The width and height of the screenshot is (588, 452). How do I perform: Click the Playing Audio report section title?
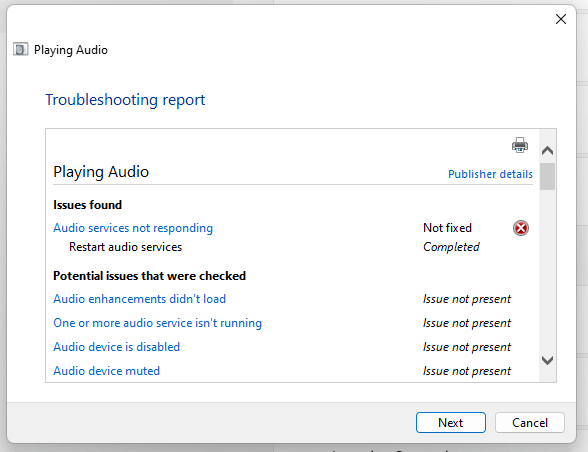(101, 172)
